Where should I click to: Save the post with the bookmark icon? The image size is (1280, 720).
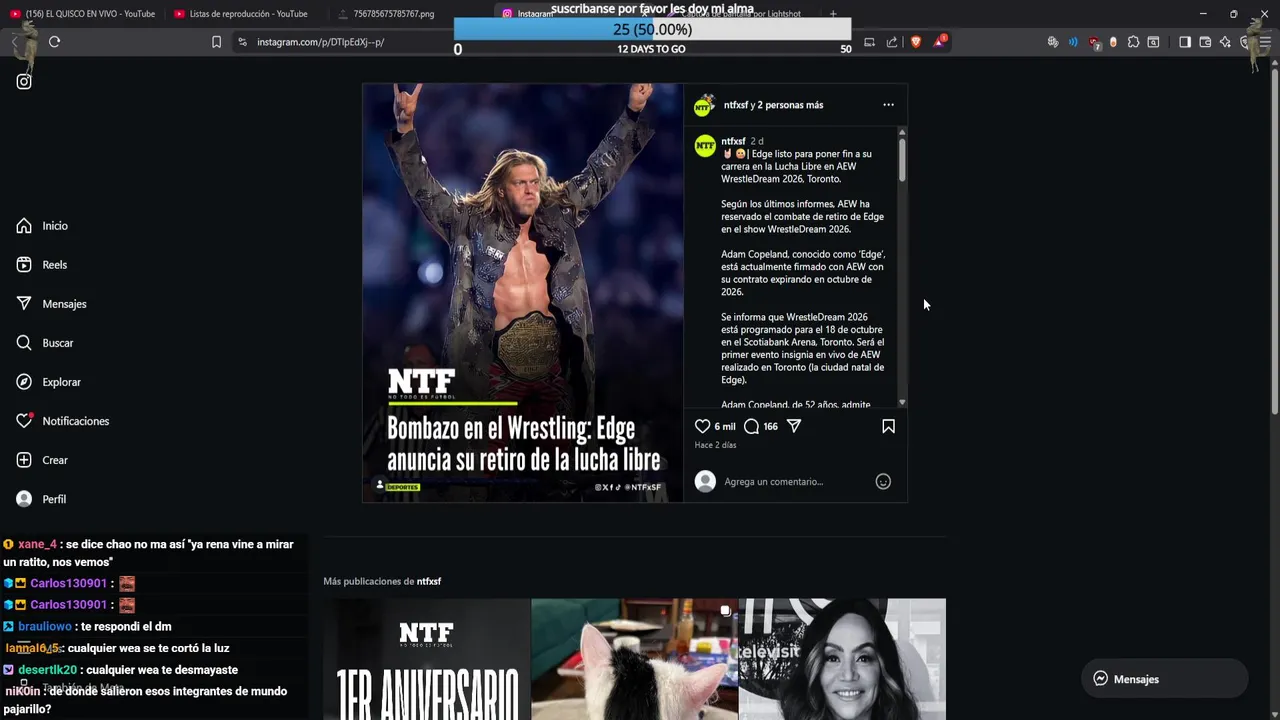(888, 426)
